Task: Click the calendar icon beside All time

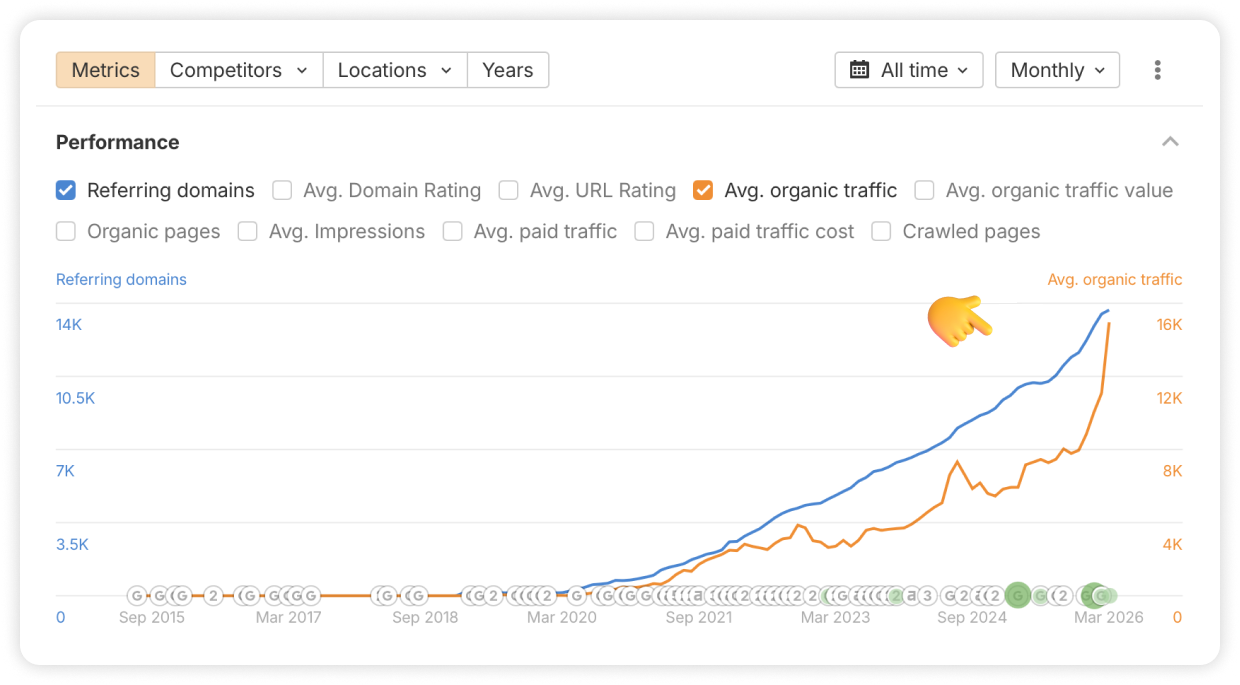Action: (859, 70)
